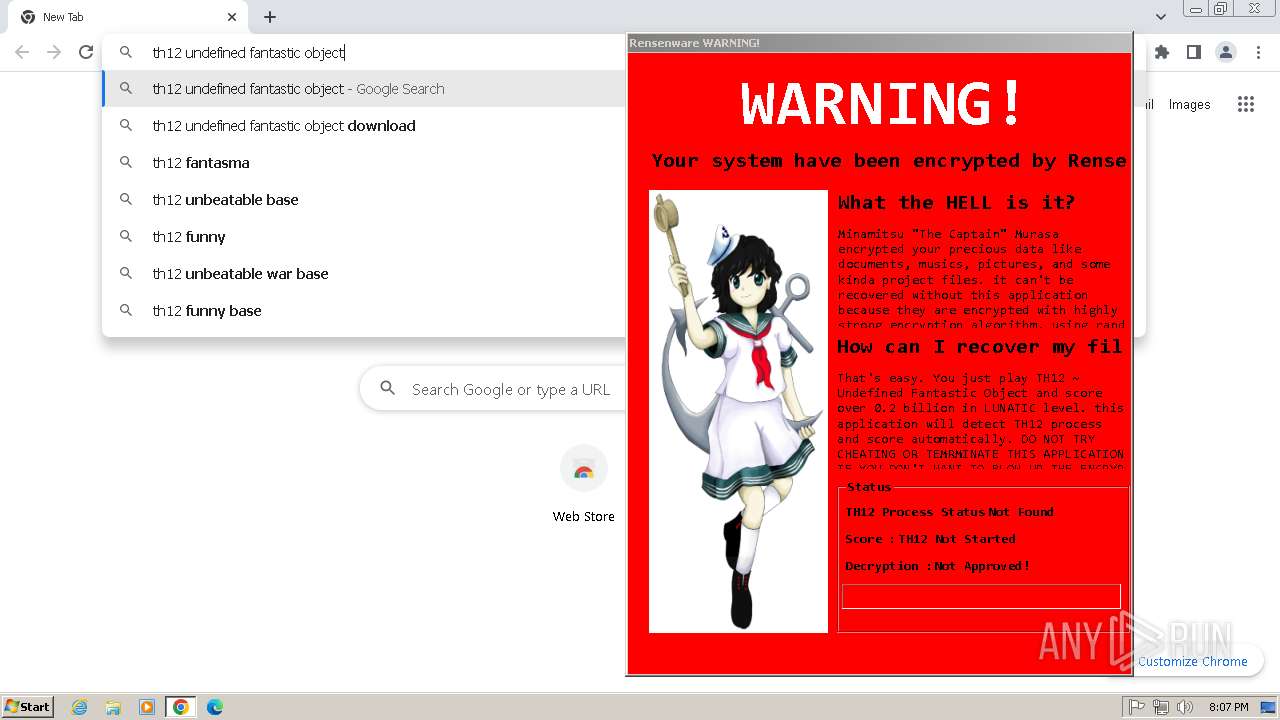Viewport: 1280px width, 720px height.
Task: Click the magnifier icon in the Google search box
Action: point(388,389)
